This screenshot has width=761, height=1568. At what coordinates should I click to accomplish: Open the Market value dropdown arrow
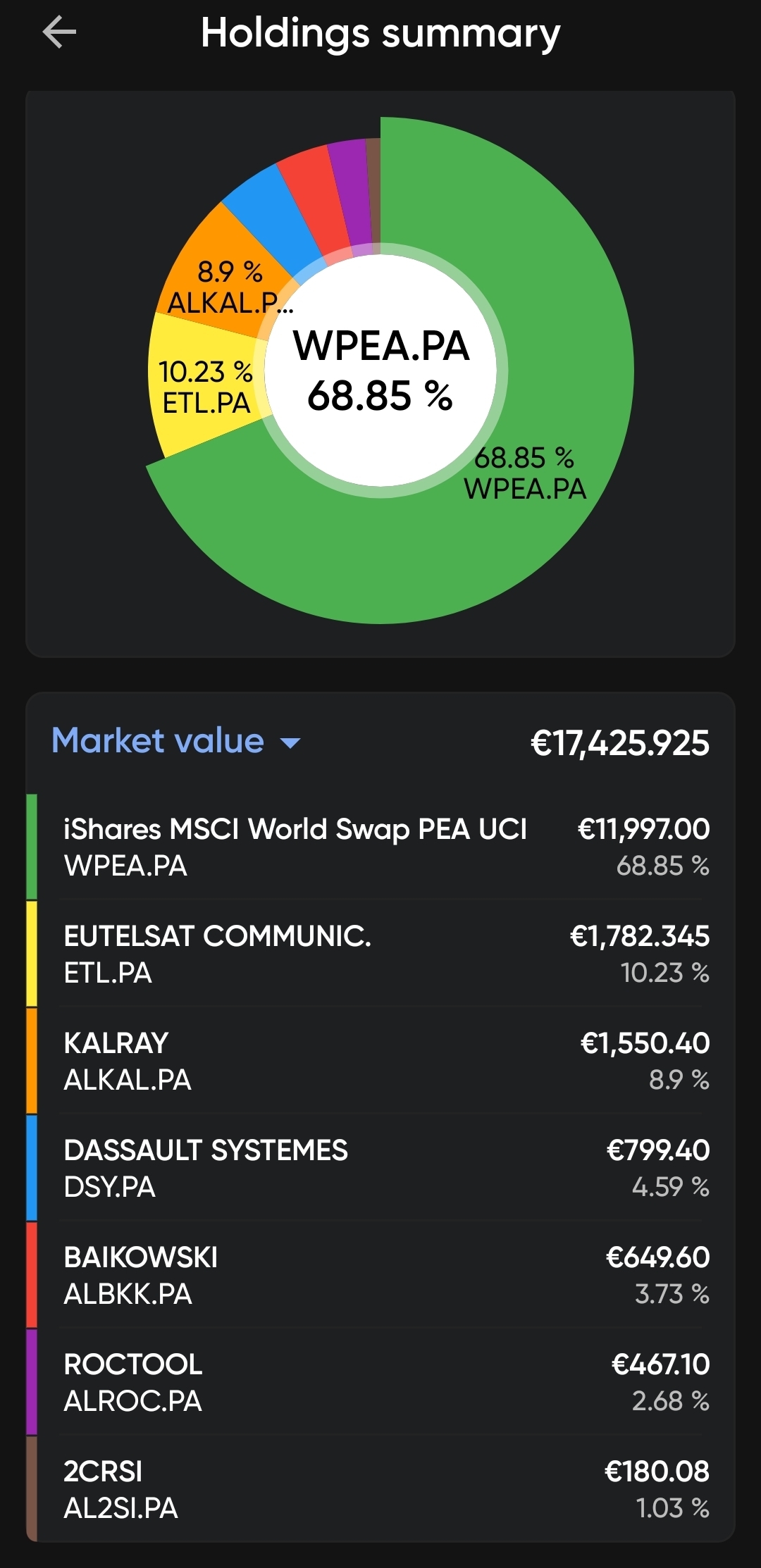click(x=290, y=742)
